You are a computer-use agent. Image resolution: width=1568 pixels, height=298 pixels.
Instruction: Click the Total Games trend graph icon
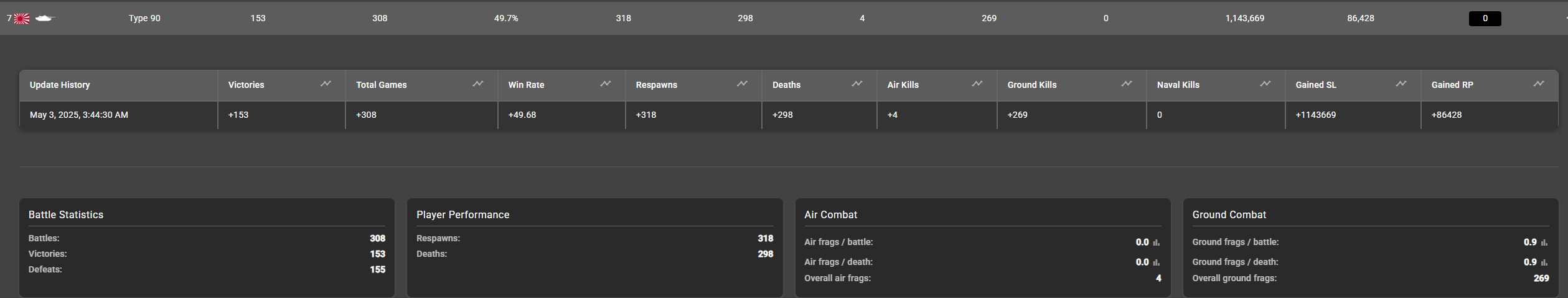(478, 84)
